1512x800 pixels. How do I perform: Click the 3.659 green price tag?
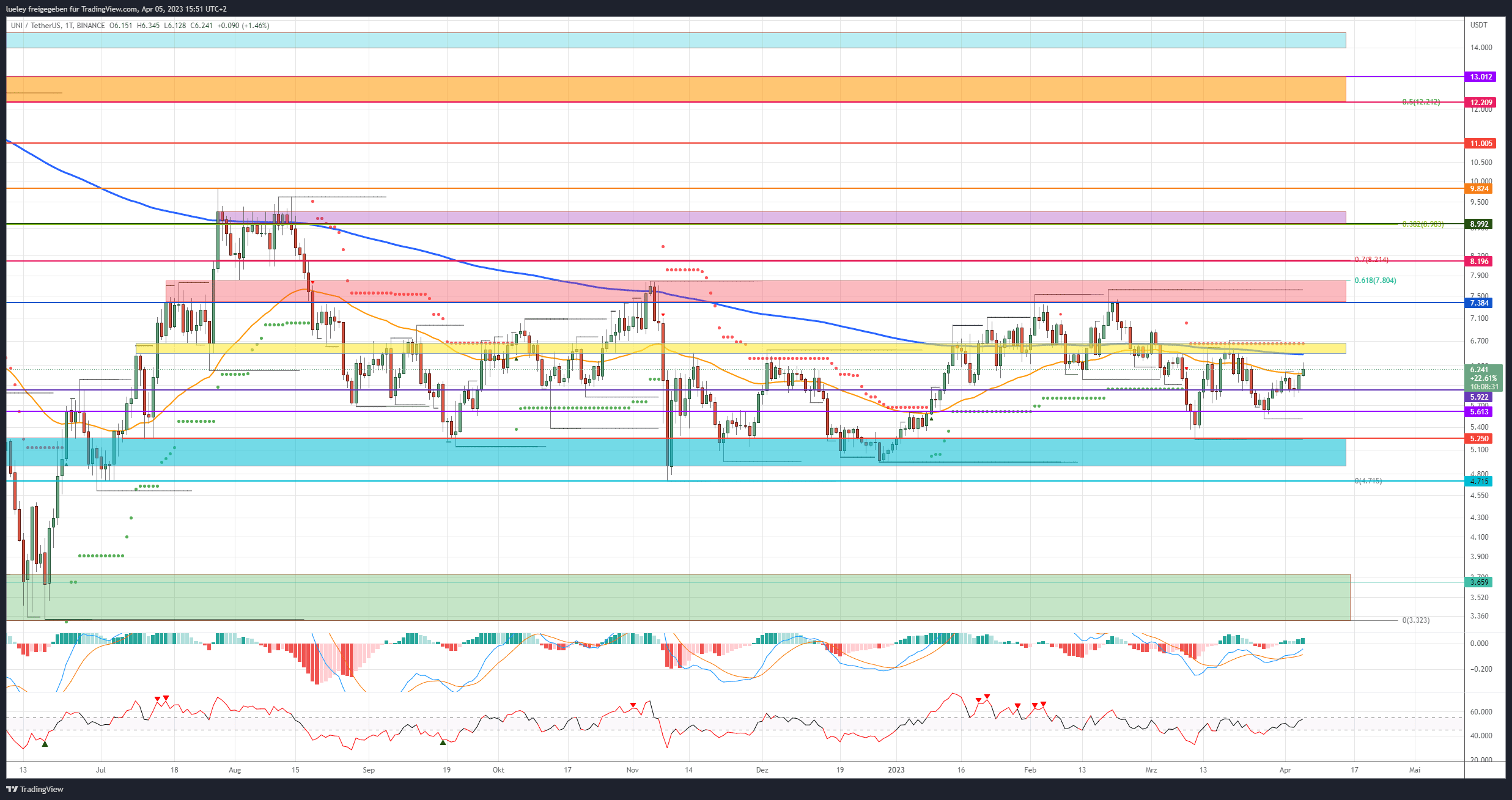(x=1479, y=582)
